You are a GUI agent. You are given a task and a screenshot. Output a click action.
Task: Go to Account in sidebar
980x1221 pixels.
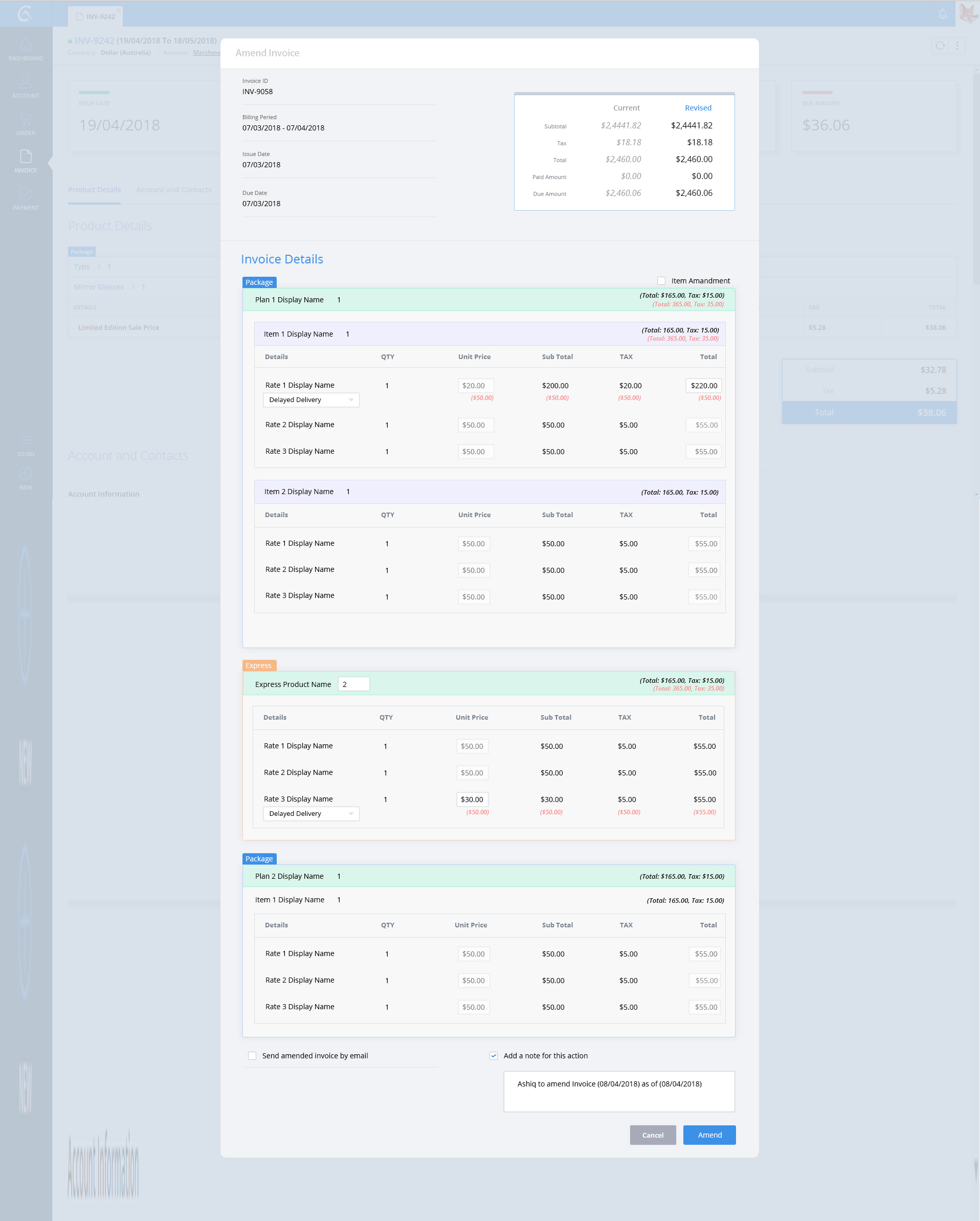tap(26, 86)
